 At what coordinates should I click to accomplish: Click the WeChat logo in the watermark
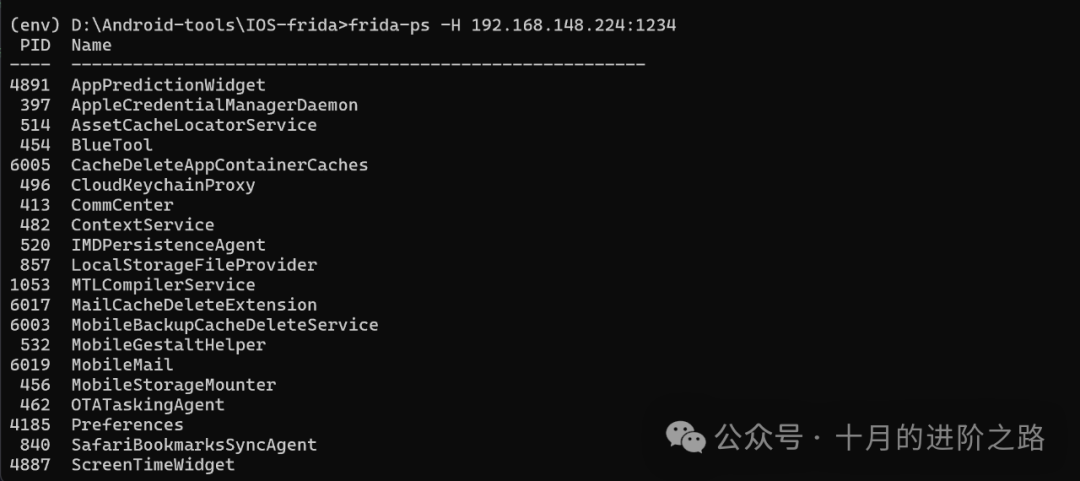686,437
